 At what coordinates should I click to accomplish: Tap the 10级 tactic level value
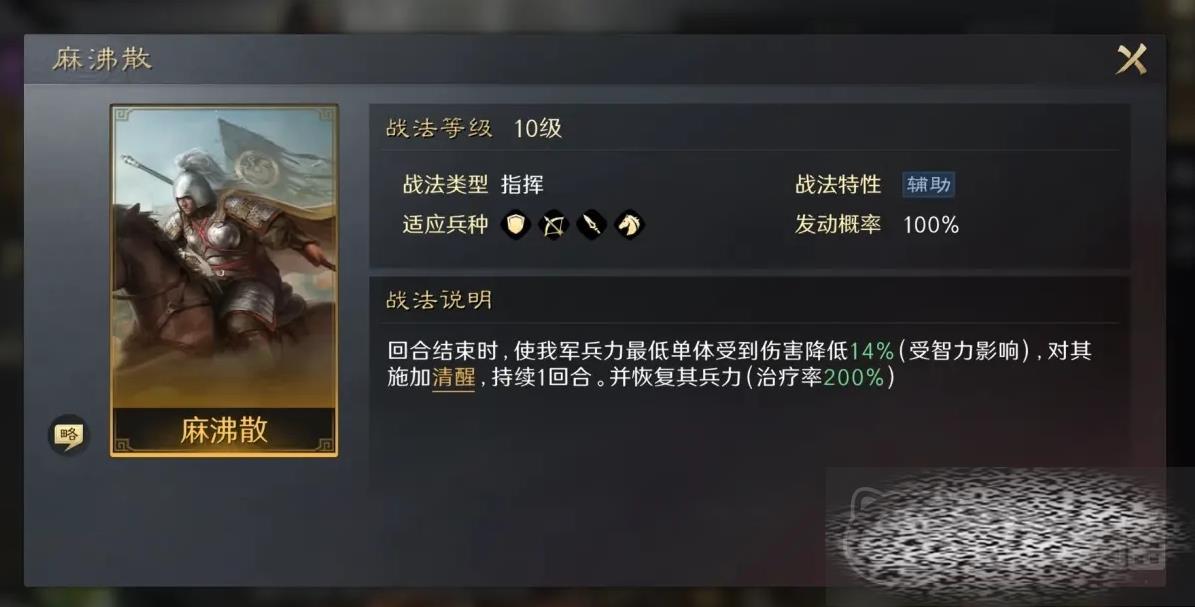[538, 128]
